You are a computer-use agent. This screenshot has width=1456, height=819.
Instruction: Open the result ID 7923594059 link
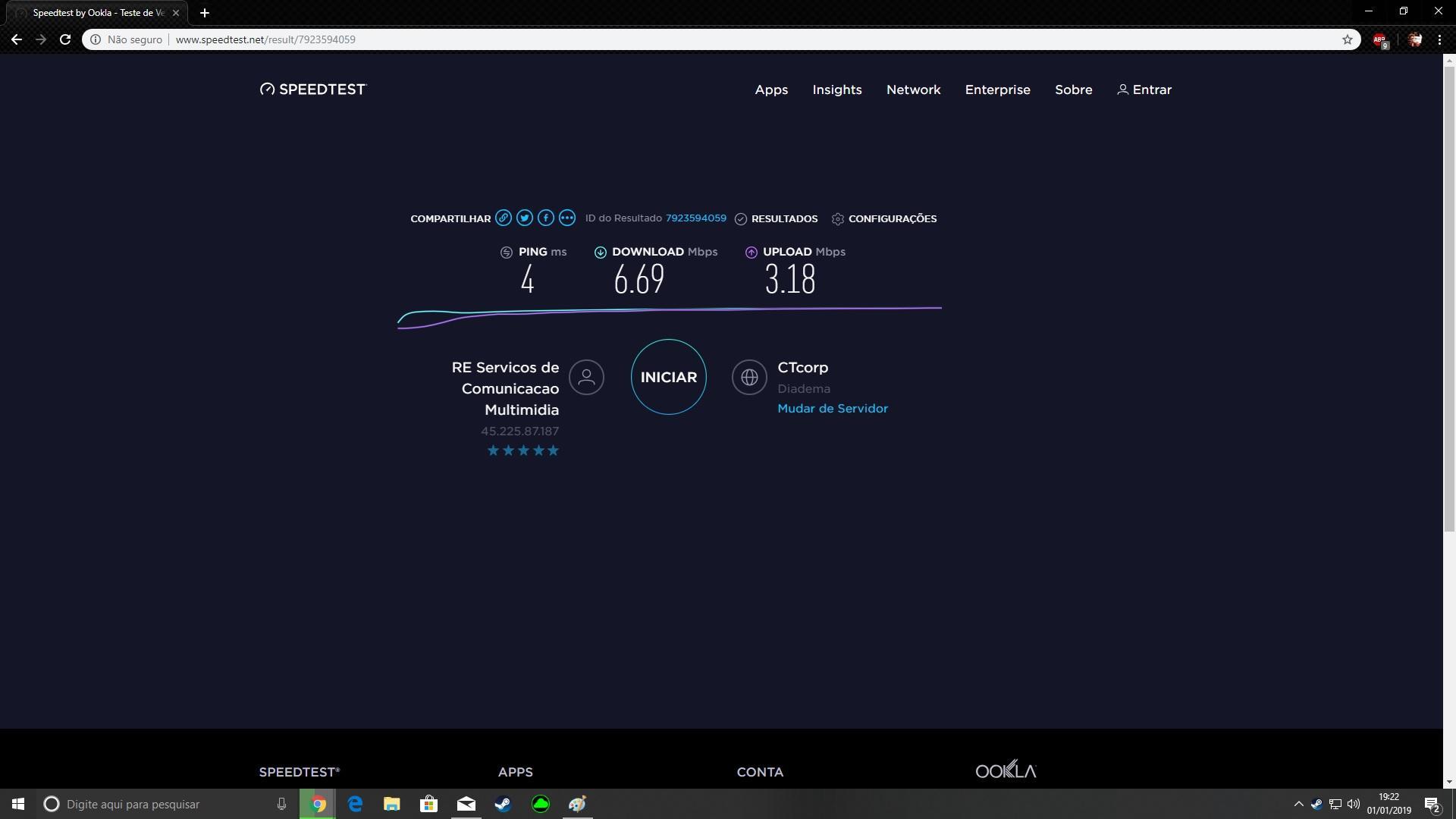(695, 218)
